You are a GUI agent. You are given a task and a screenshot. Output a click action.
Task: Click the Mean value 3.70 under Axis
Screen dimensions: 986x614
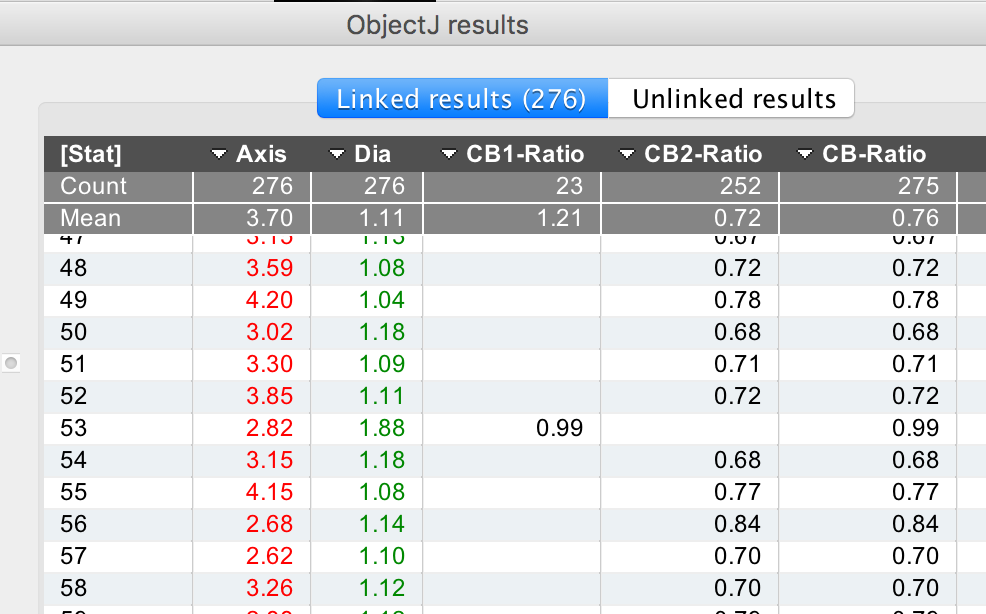point(269,218)
